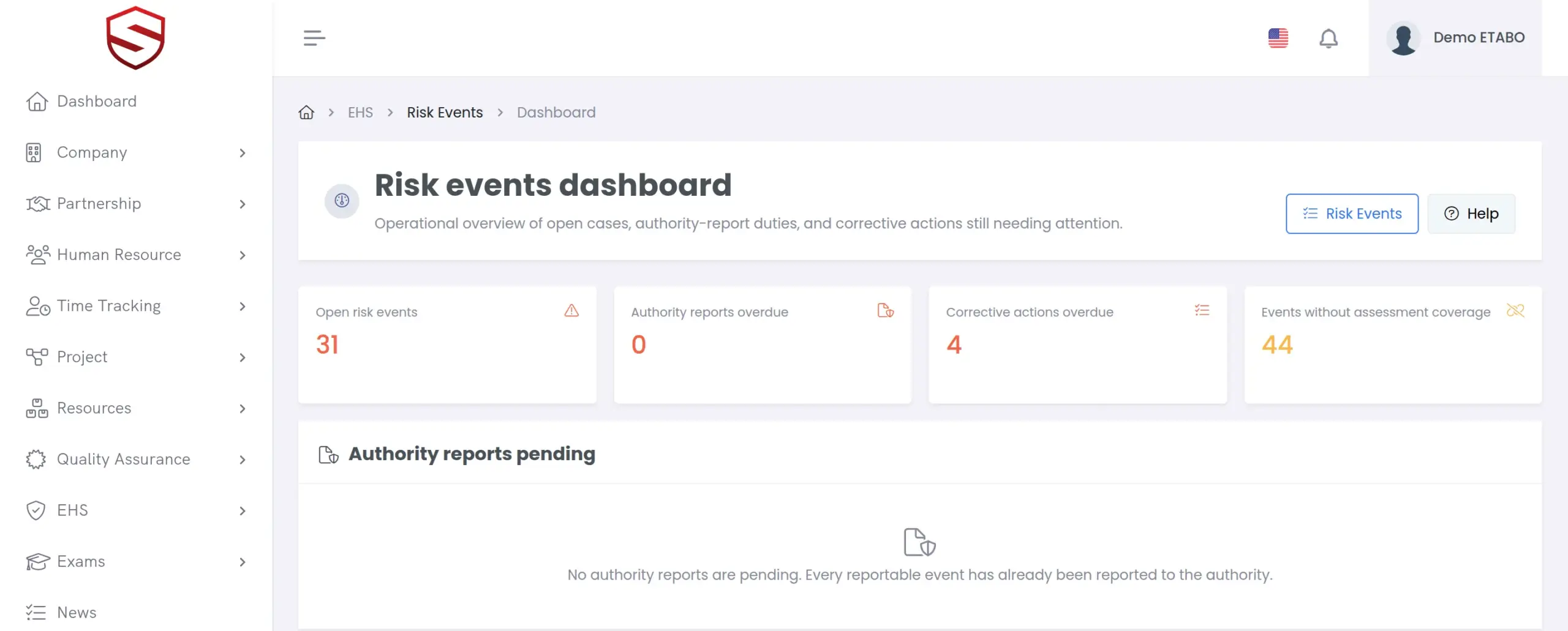
Task: Click the Dashboard house icon in sidebar
Action: pyautogui.click(x=37, y=102)
